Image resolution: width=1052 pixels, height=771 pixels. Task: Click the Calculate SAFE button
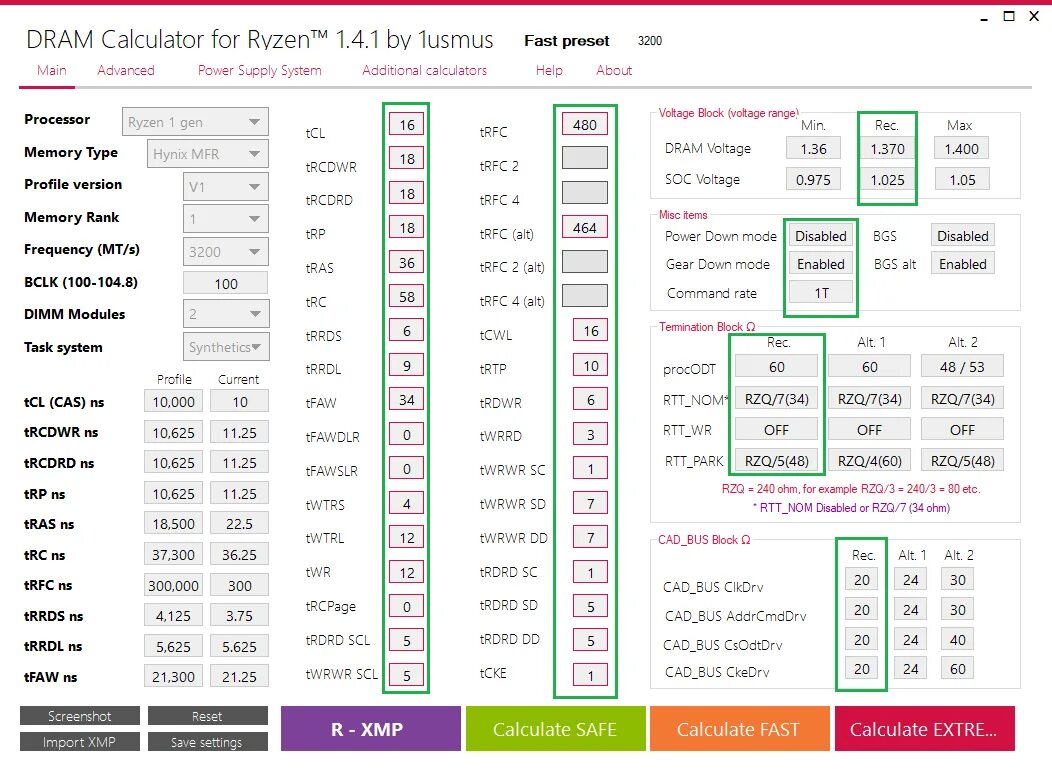tap(555, 728)
